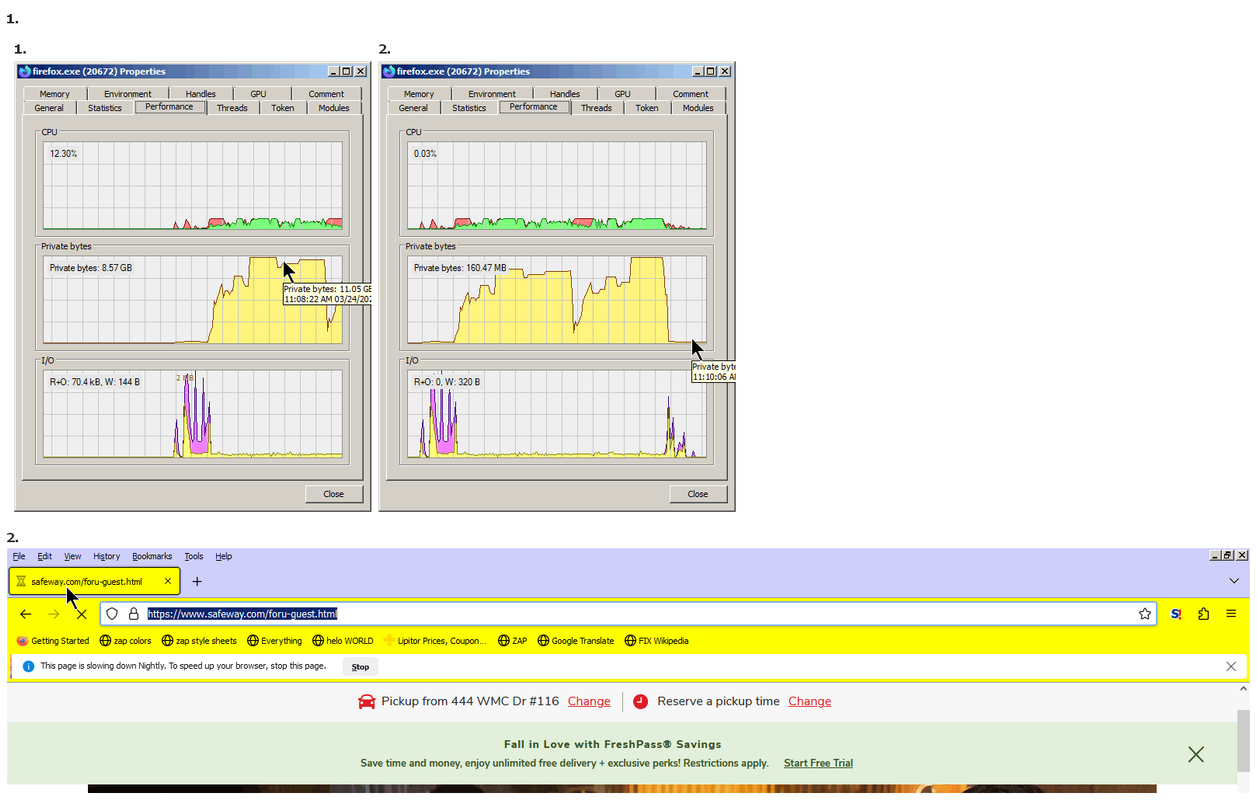1257x800 pixels.
Task: Switch to Token tab in right Properties window
Action: (x=647, y=108)
